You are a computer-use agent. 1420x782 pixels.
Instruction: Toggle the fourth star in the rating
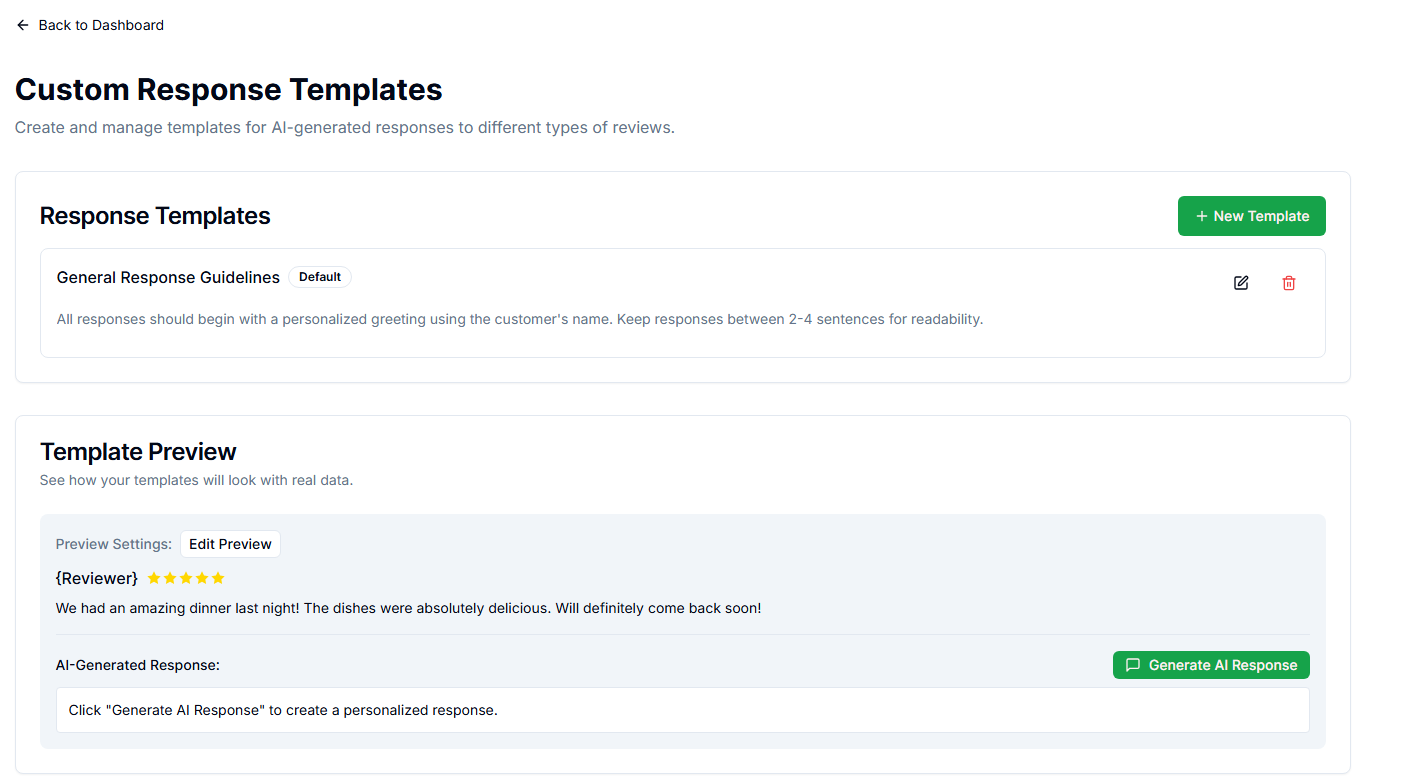(x=202, y=577)
